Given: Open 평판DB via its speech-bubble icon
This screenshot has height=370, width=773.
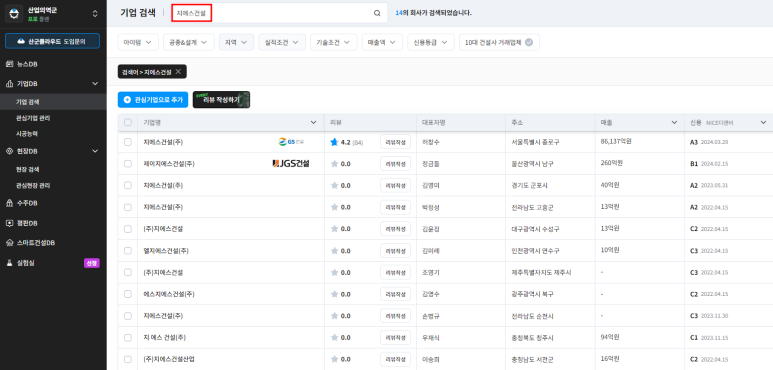Looking at the screenshot, I should 9,223.
